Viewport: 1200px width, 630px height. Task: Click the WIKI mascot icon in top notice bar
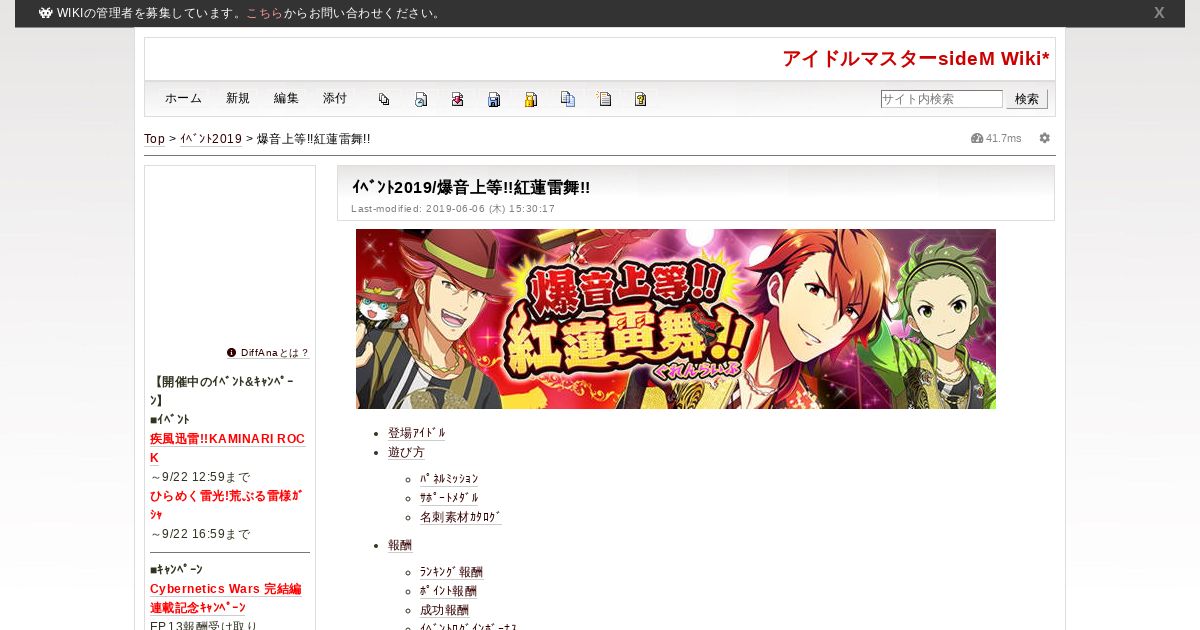[x=46, y=13]
